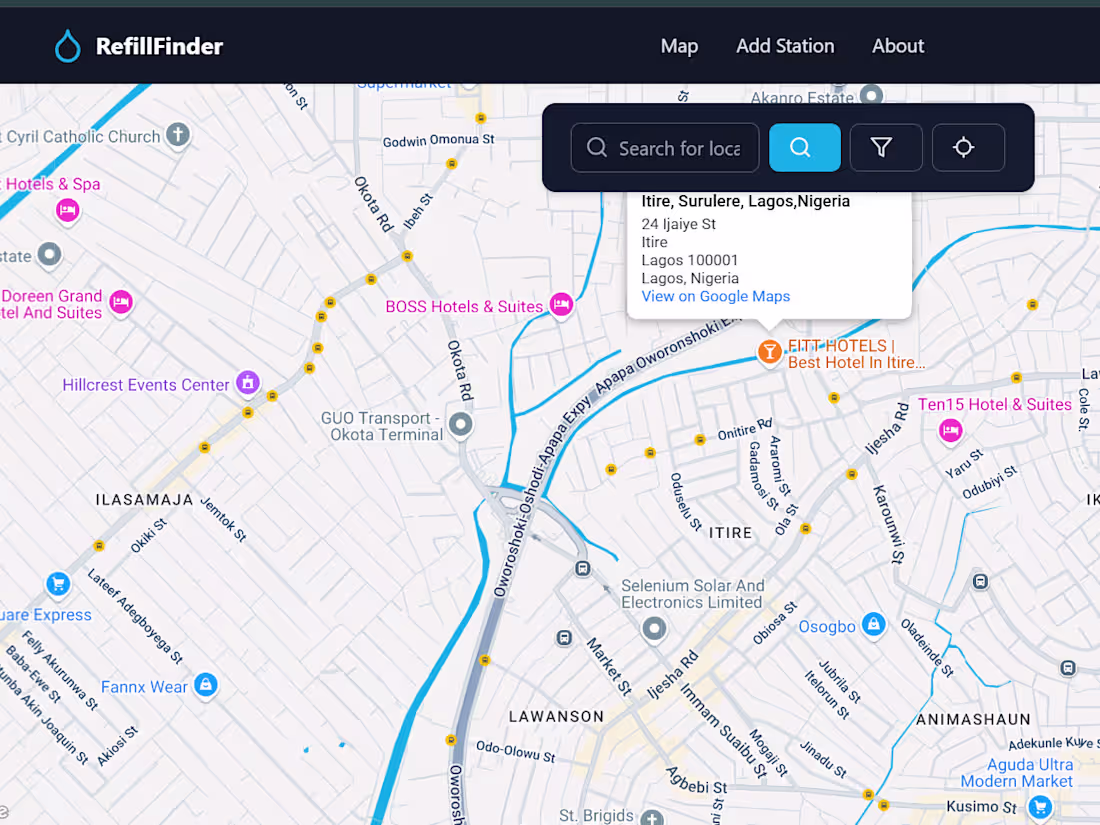The height and width of the screenshot is (825, 1100).
Task: Open the filter funnel icon
Action: point(886,147)
